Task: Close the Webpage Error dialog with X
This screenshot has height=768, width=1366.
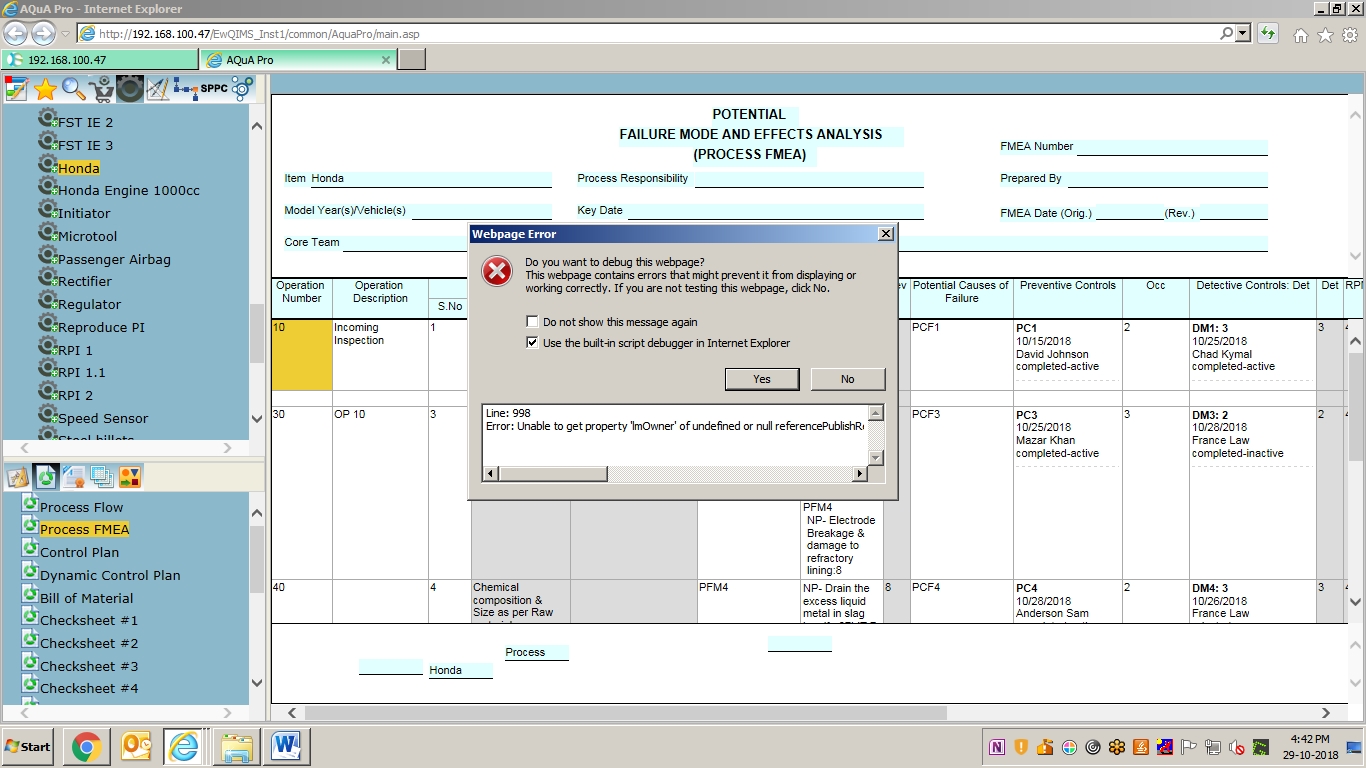Action: (885, 234)
